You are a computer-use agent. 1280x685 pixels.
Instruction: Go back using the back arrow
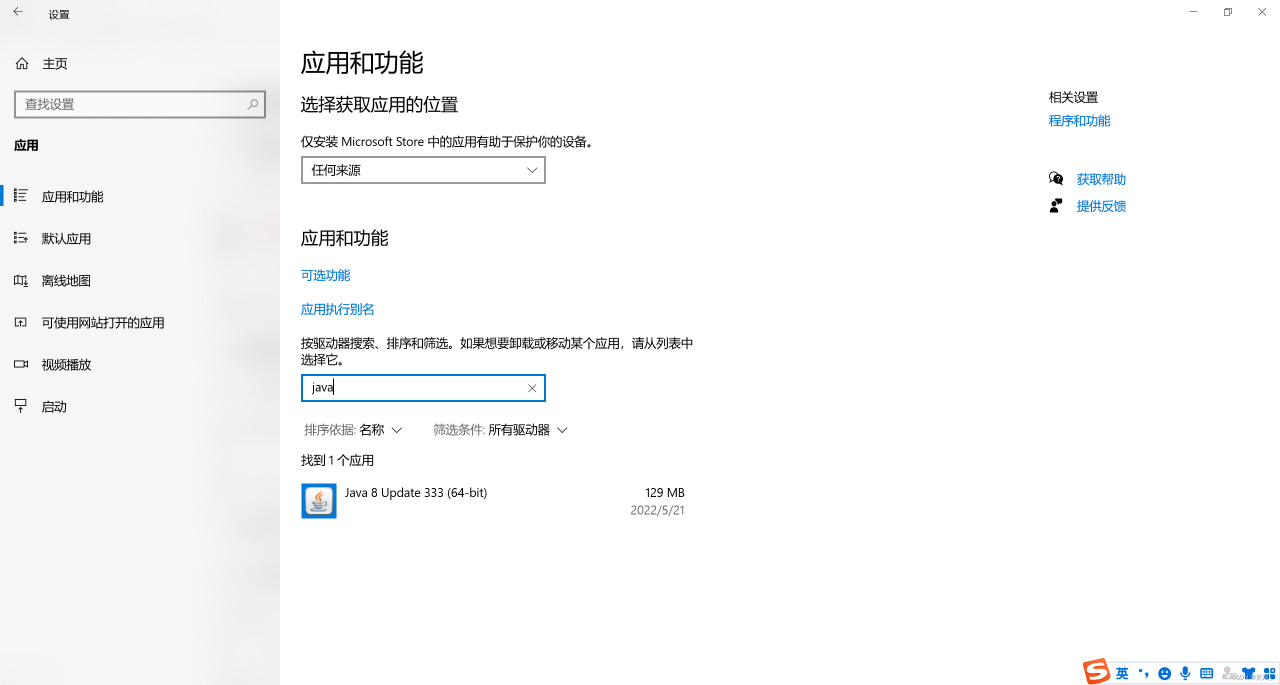17,13
